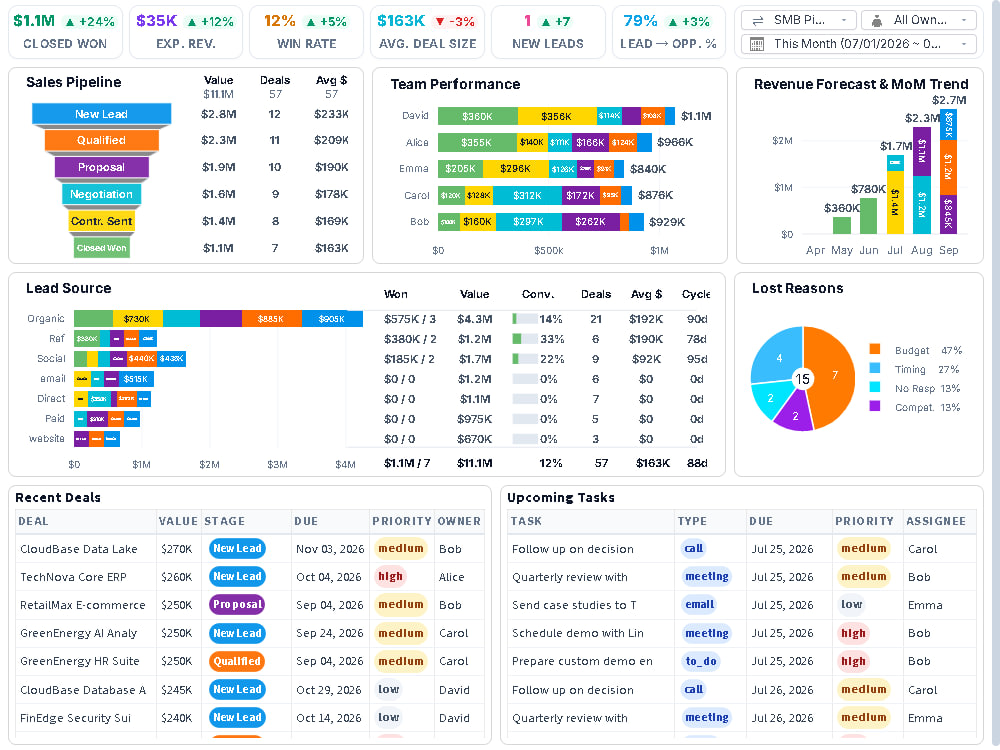Click the Exp. Rev. KPI card
This screenshot has height=750, width=1000.
186,32
